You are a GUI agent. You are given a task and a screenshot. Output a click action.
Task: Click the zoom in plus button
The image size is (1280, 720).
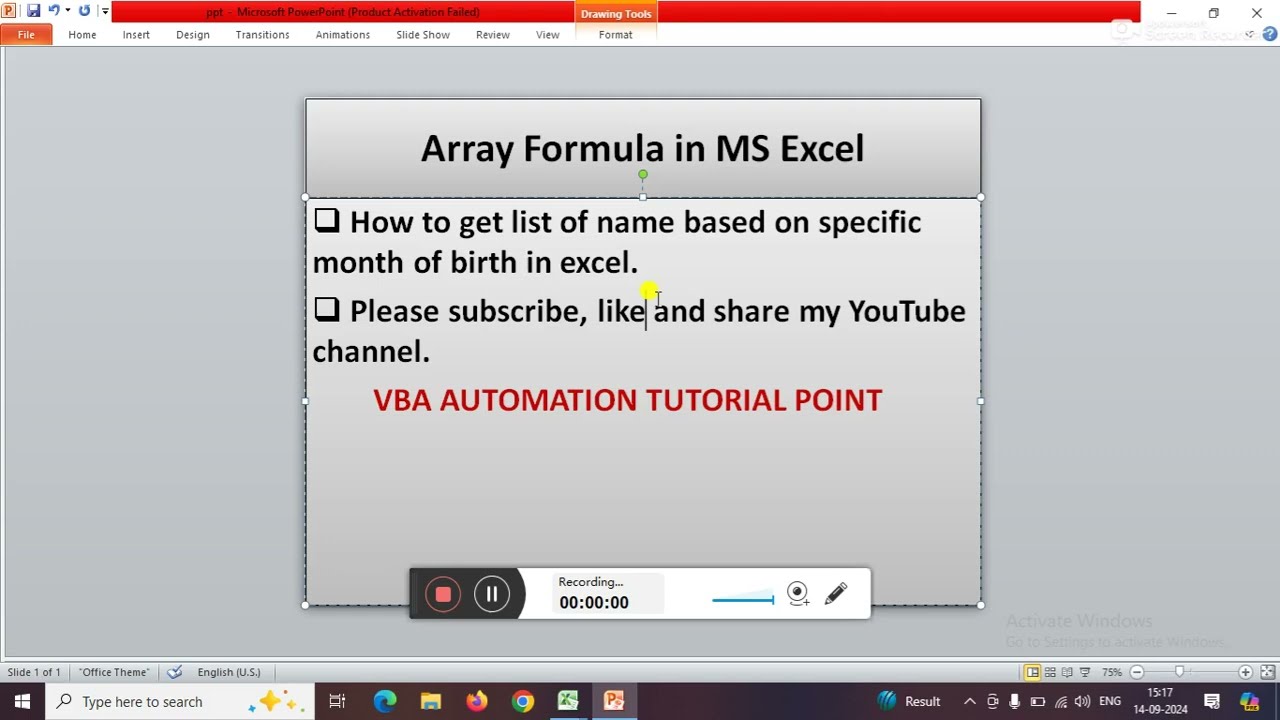(x=1245, y=672)
